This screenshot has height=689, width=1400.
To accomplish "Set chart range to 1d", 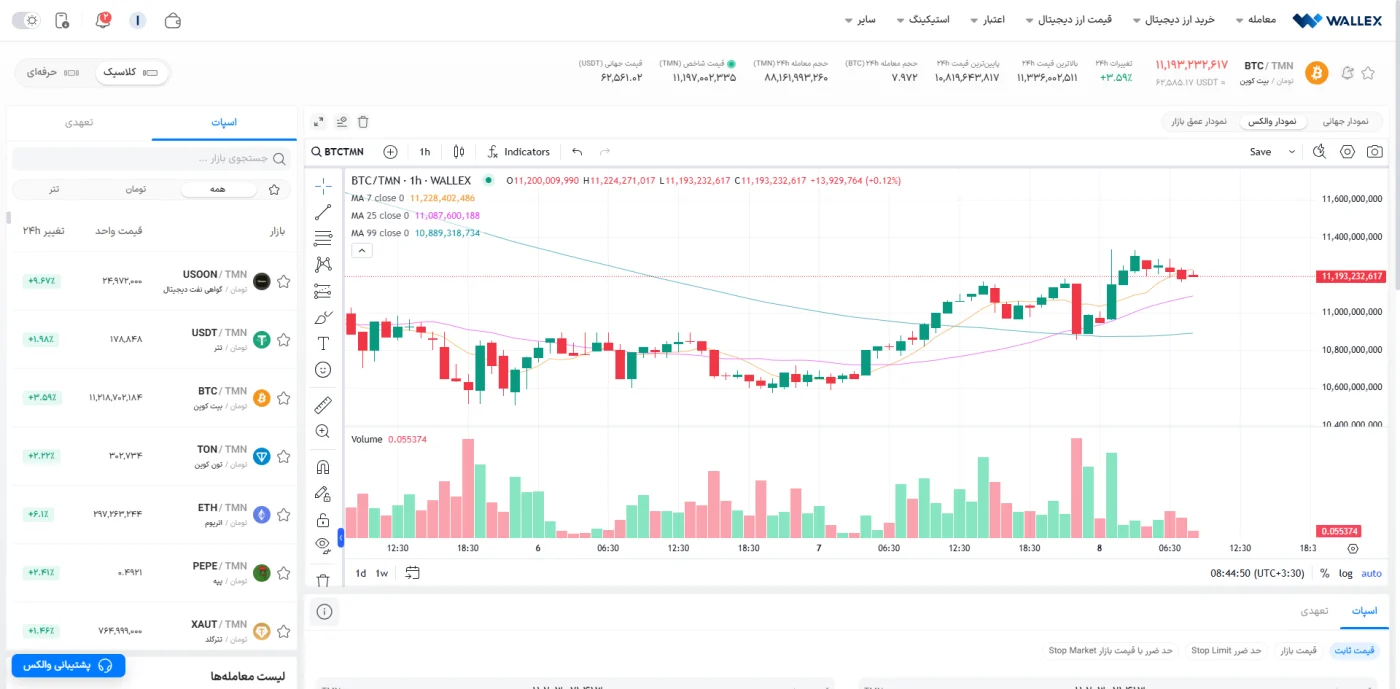I will click(x=361, y=573).
